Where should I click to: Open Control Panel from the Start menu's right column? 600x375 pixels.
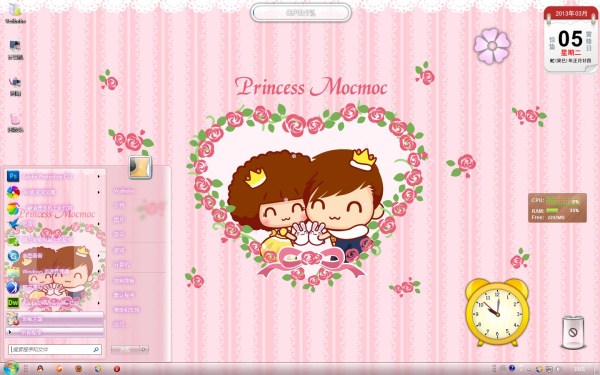pos(123,280)
